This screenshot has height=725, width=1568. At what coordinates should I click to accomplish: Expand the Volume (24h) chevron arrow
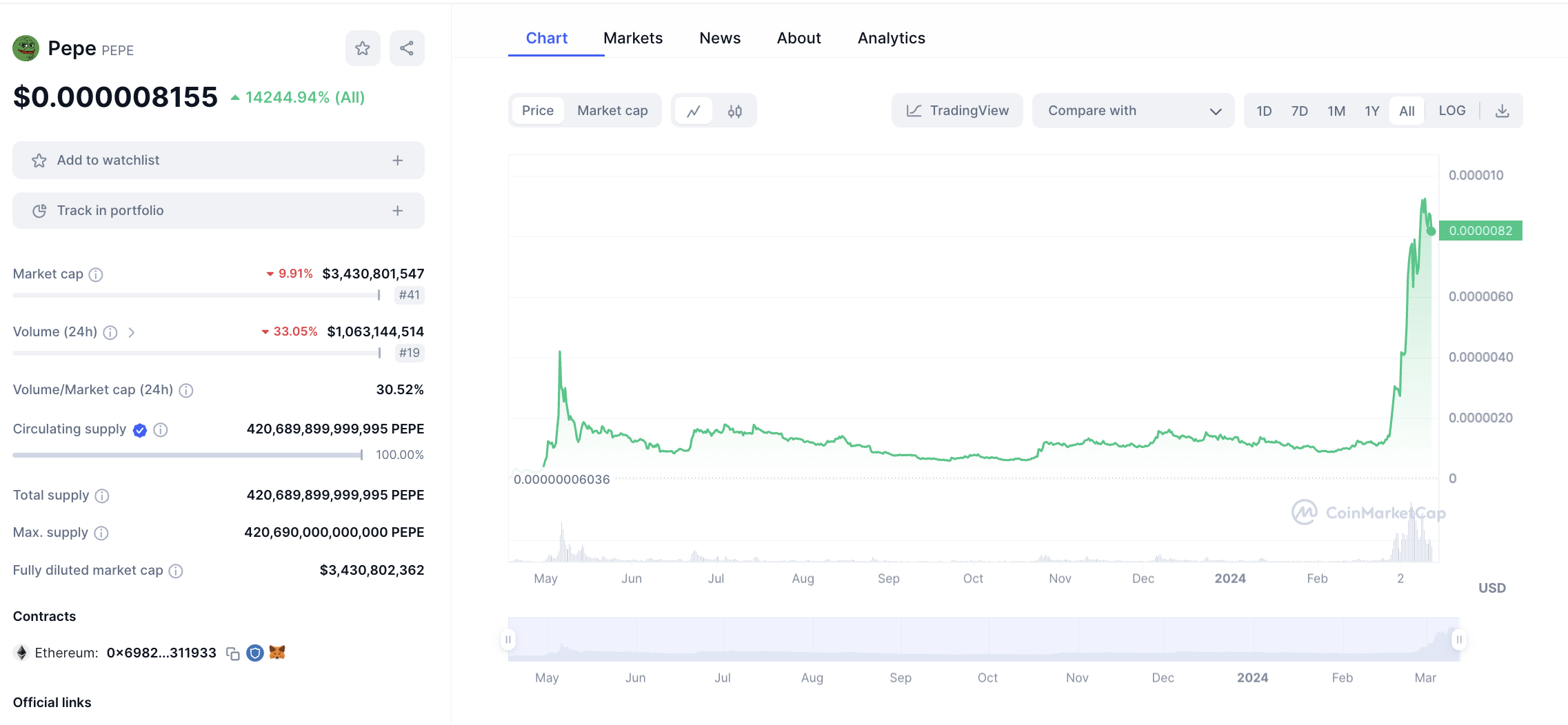click(x=131, y=333)
